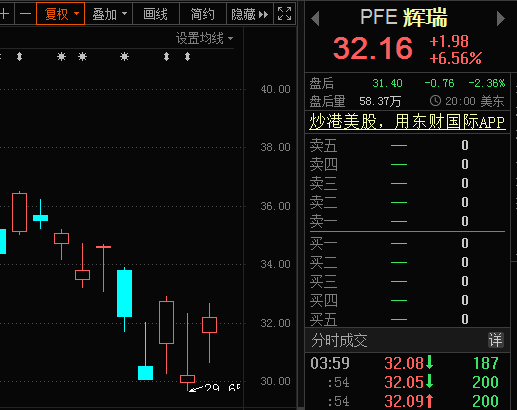Click the zoom-out minus icon
Image resolution: width=517 pixels, height=410 pixels.
25,14
